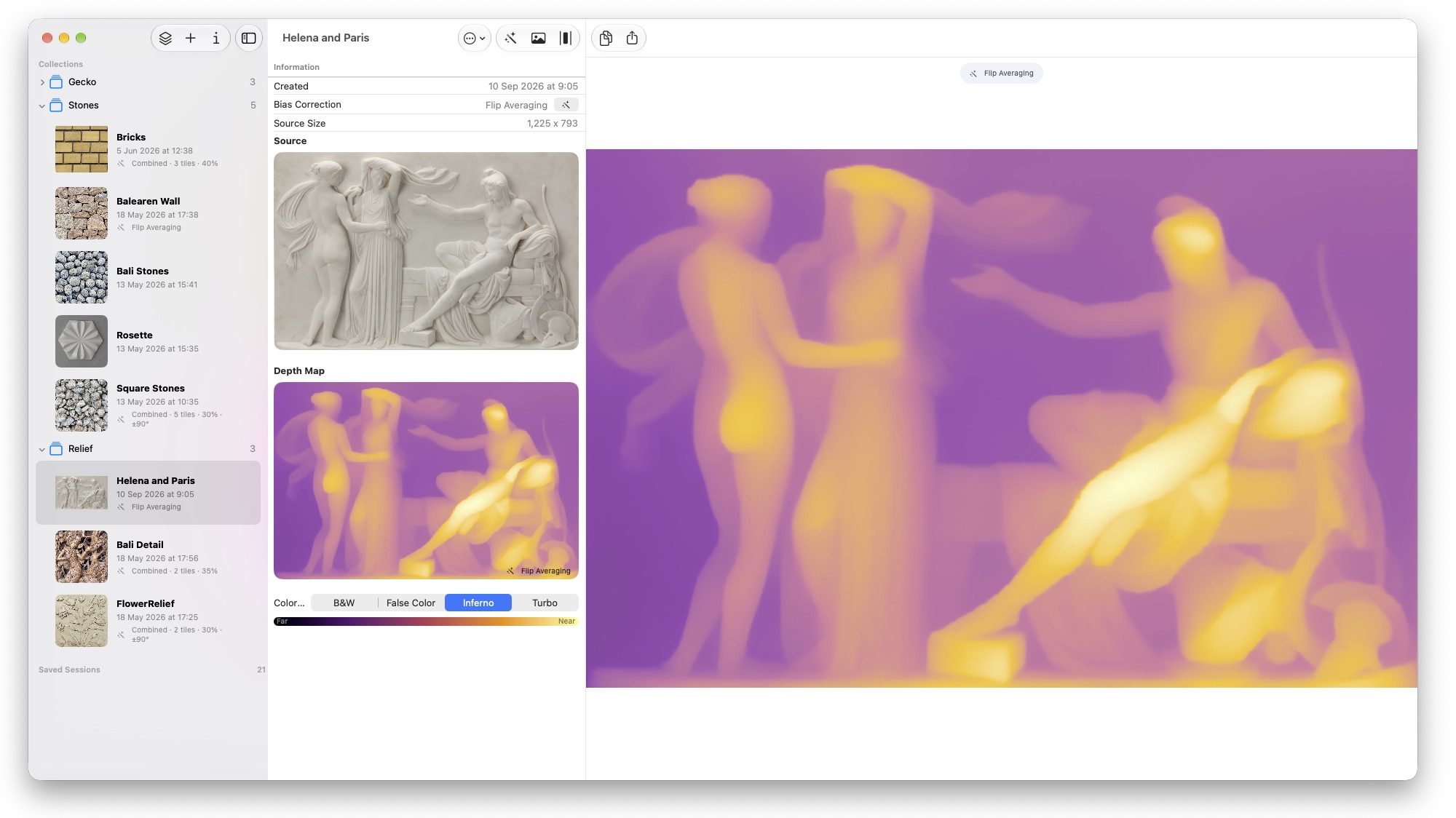Click the small Depth Map preview
Image resolution: width=1456 pixels, height=818 pixels.
coord(426,480)
